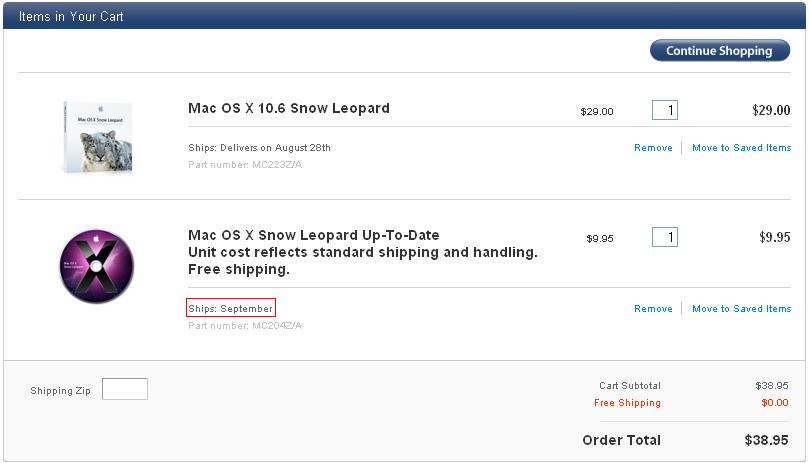Image resolution: width=810 pixels, height=463 pixels.
Task: Move Snow Leopard 10.6 to Saved Items
Action: pyautogui.click(x=741, y=148)
